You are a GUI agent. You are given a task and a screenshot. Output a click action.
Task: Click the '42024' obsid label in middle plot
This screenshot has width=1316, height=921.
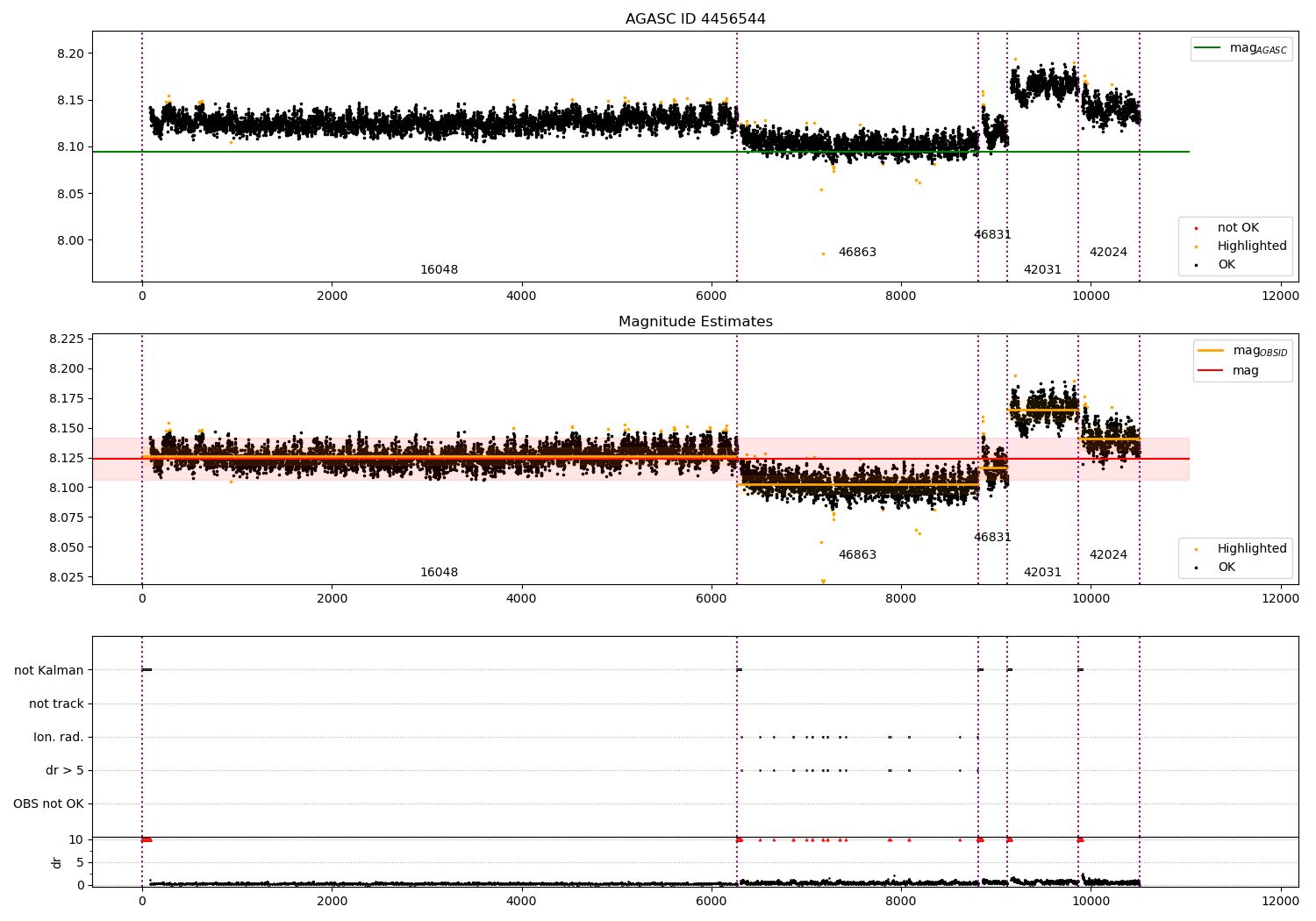click(x=1108, y=554)
